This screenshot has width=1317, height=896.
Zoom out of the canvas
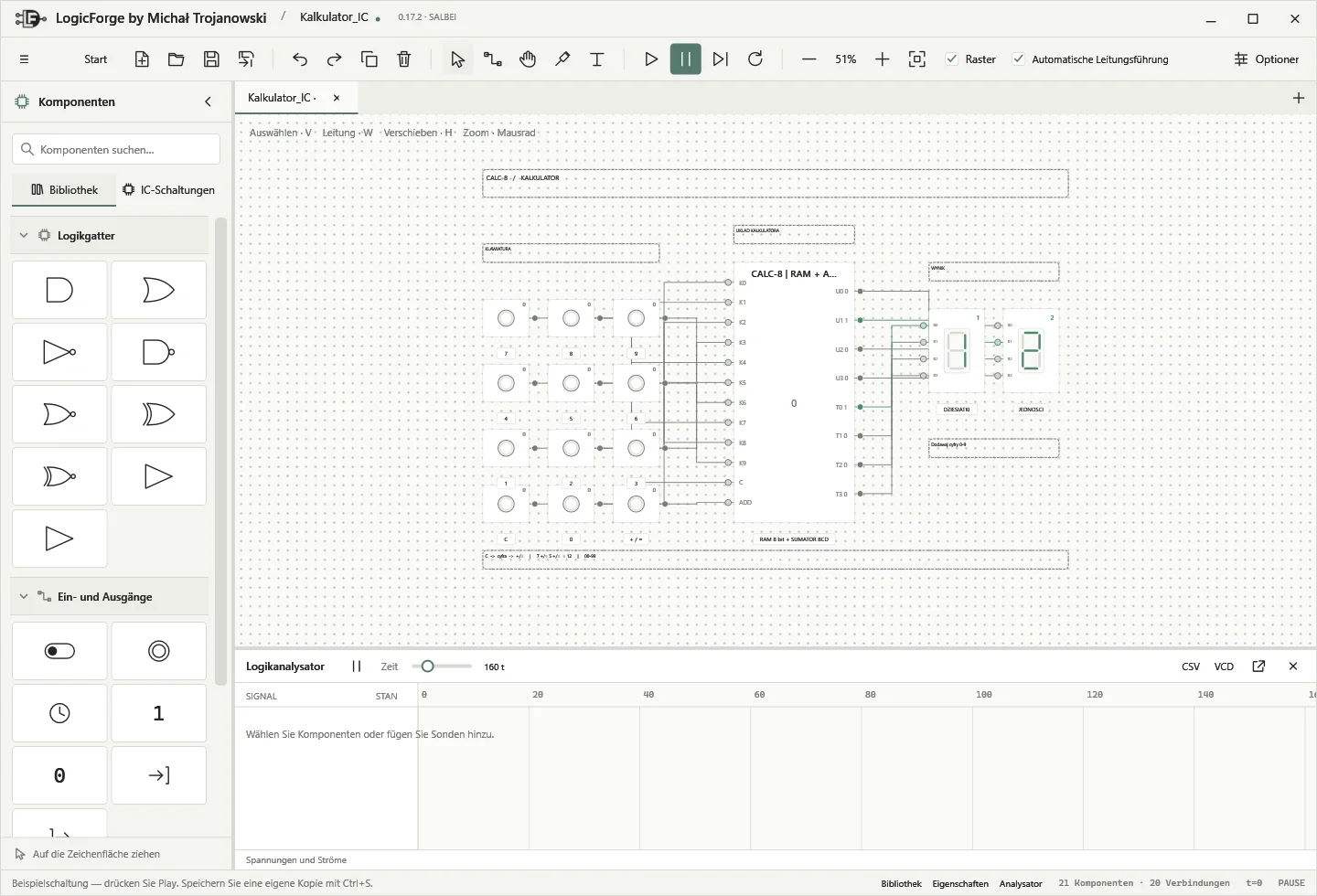[x=809, y=59]
